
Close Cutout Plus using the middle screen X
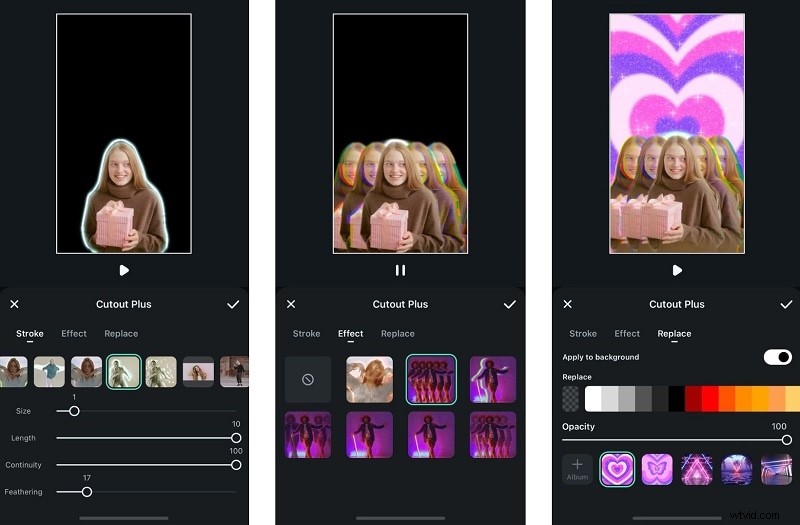[x=291, y=304]
